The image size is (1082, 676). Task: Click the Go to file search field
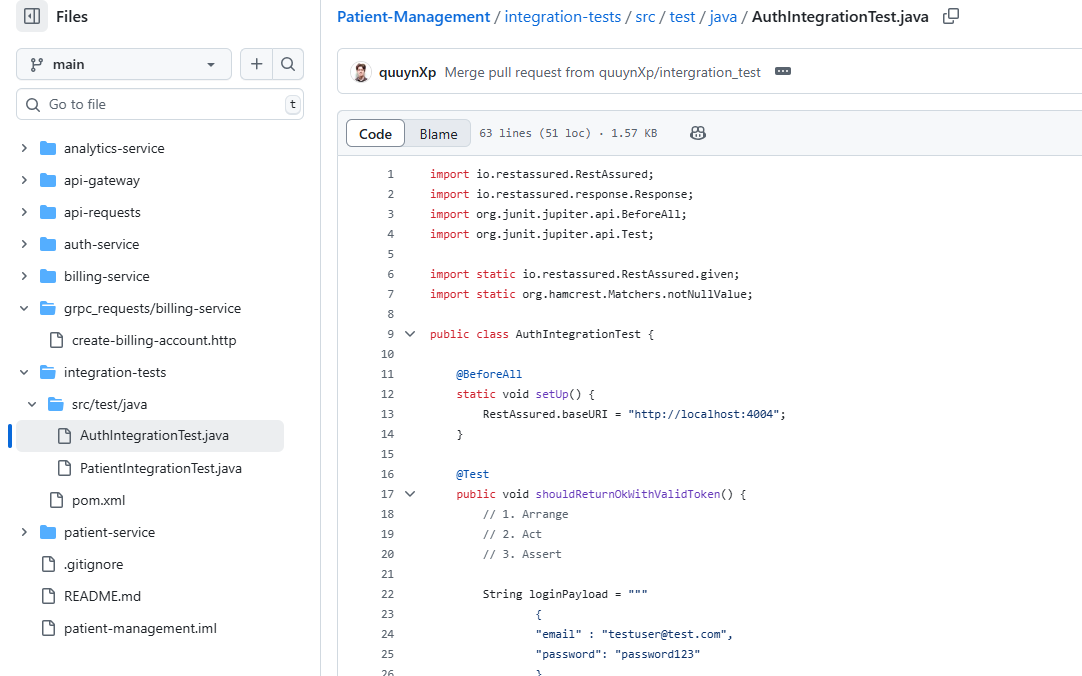pos(160,104)
